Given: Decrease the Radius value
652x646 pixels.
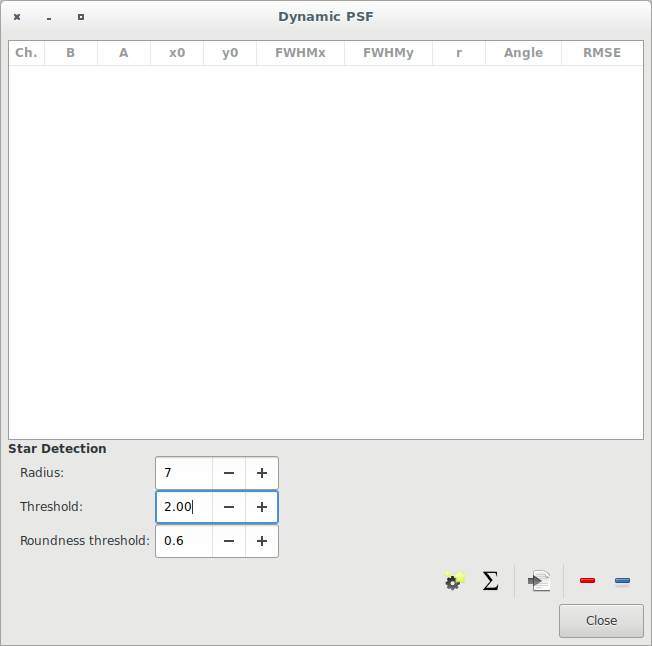Looking at the screenshot, I should tap(229, 473).
